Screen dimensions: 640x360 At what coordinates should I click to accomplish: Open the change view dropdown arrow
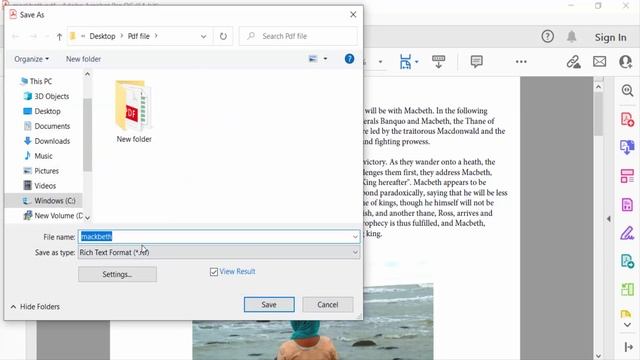pos(325,59)
